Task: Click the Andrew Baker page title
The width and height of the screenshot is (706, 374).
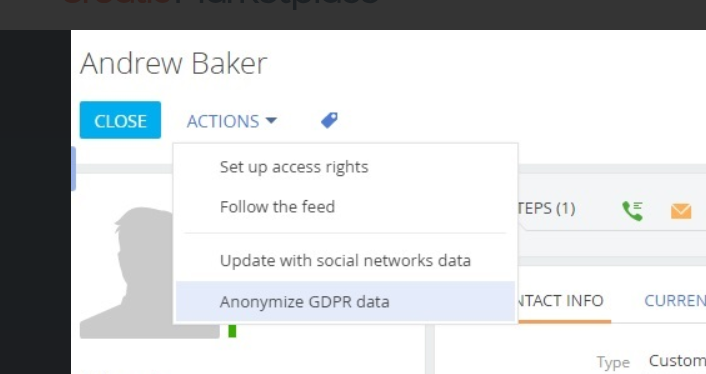Action: tap(174, 63)
